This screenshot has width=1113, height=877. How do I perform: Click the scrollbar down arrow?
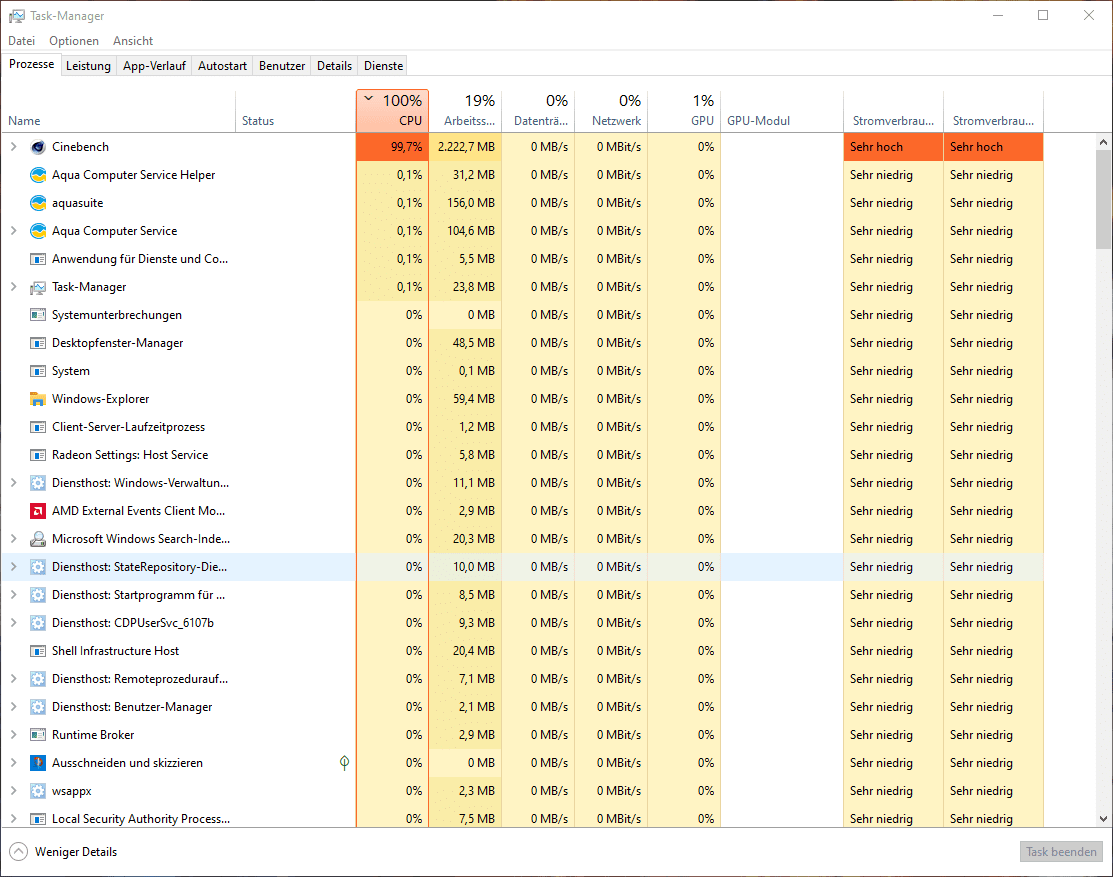pyautogui.click(x=1103, y=818)
